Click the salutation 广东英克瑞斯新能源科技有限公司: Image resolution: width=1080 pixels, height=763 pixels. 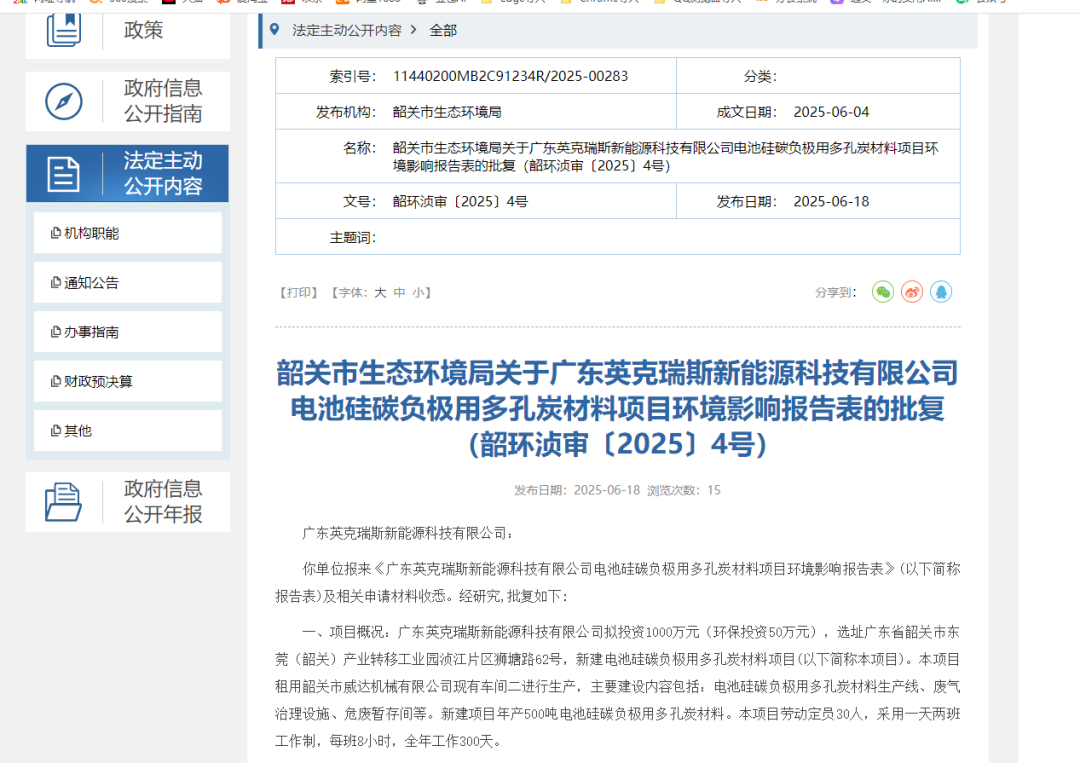pyautogui.click(x=408, y=533)
